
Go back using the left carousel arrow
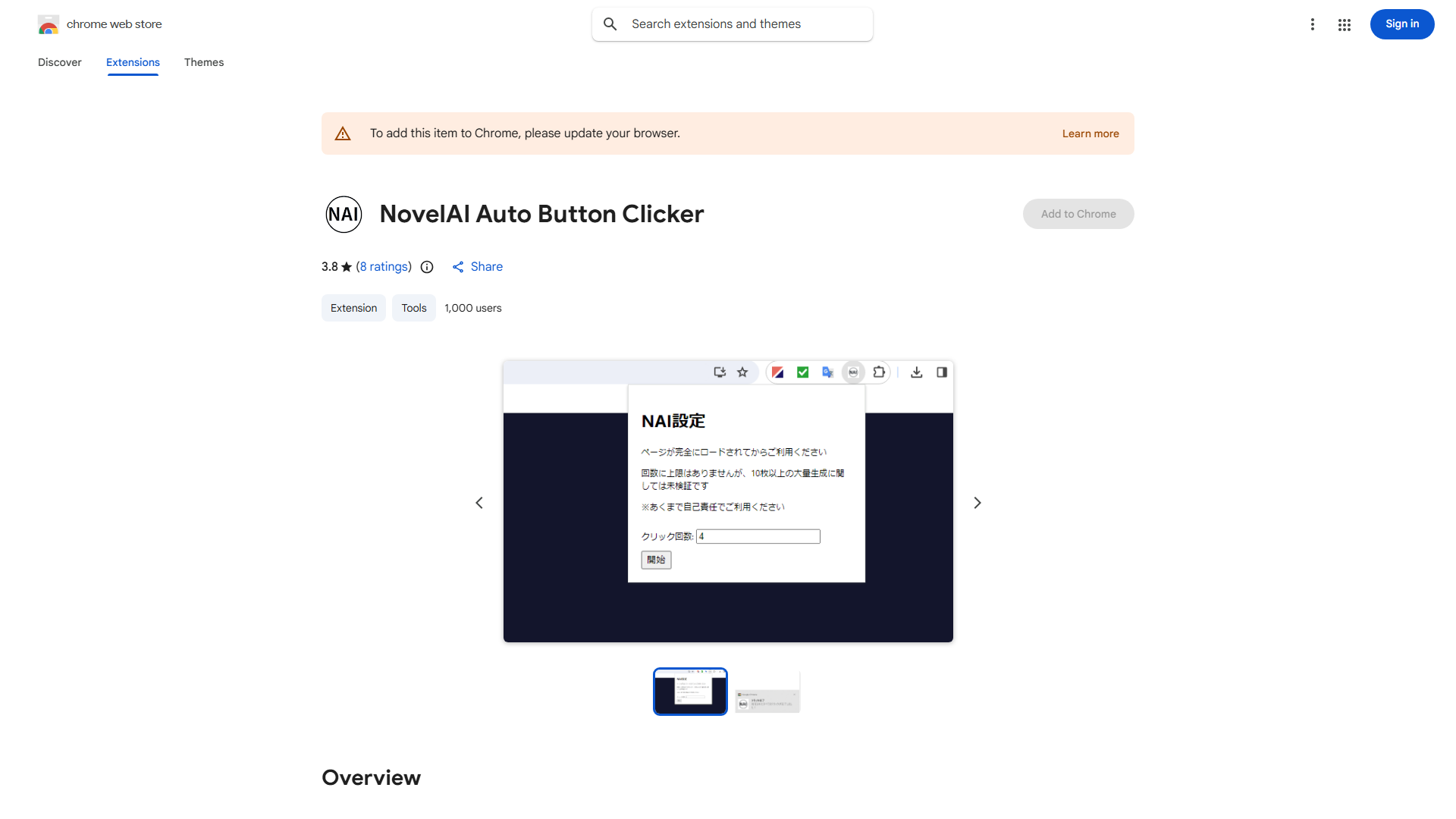pos(479,502)
